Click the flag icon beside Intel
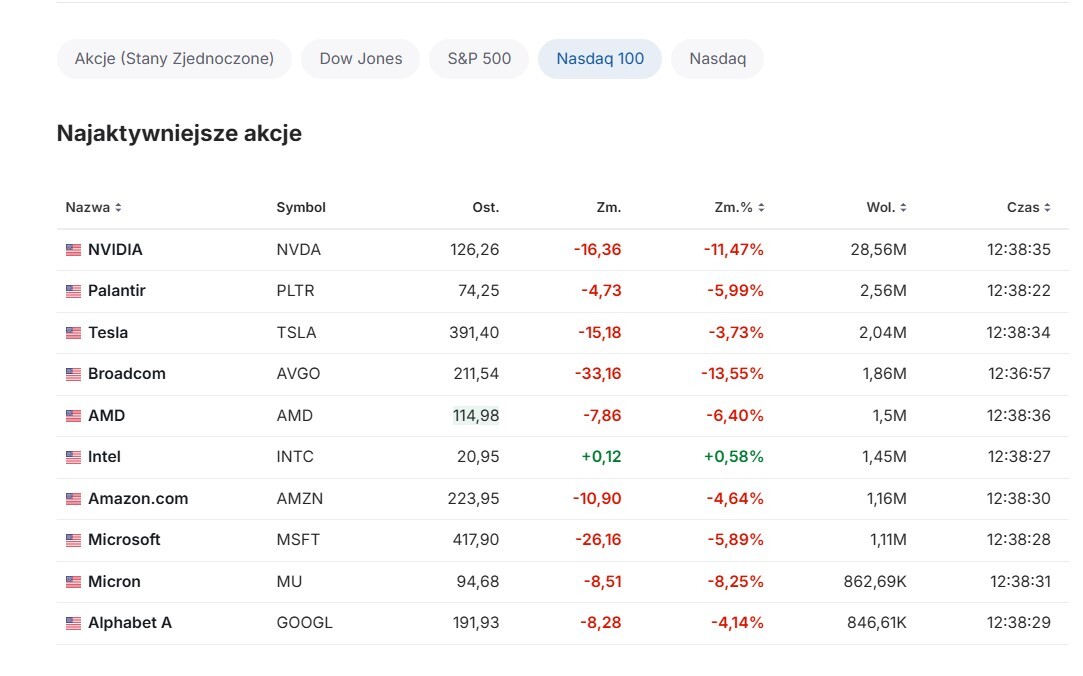1083x676 pixels. point(73,457)
